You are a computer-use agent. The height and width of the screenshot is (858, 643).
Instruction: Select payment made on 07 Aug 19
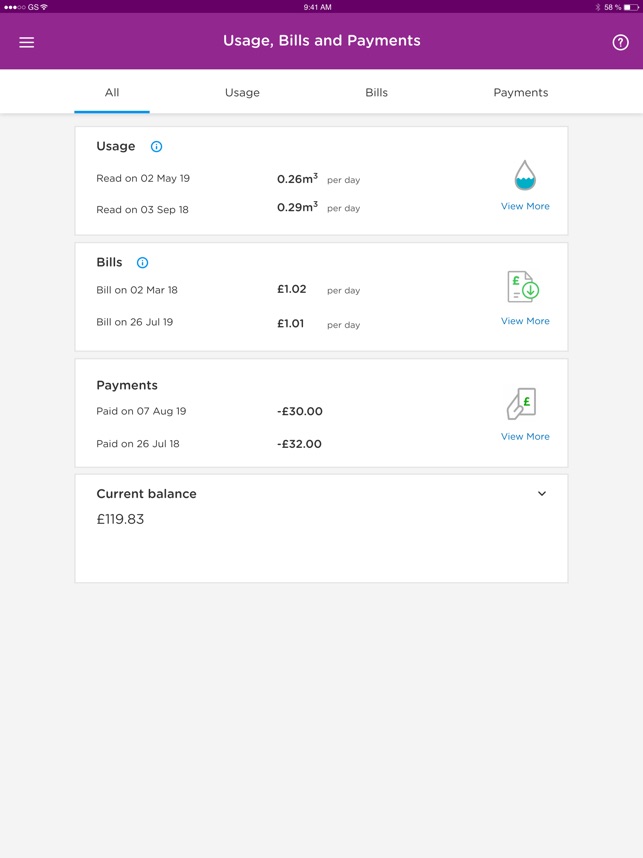tap(141, 411)
